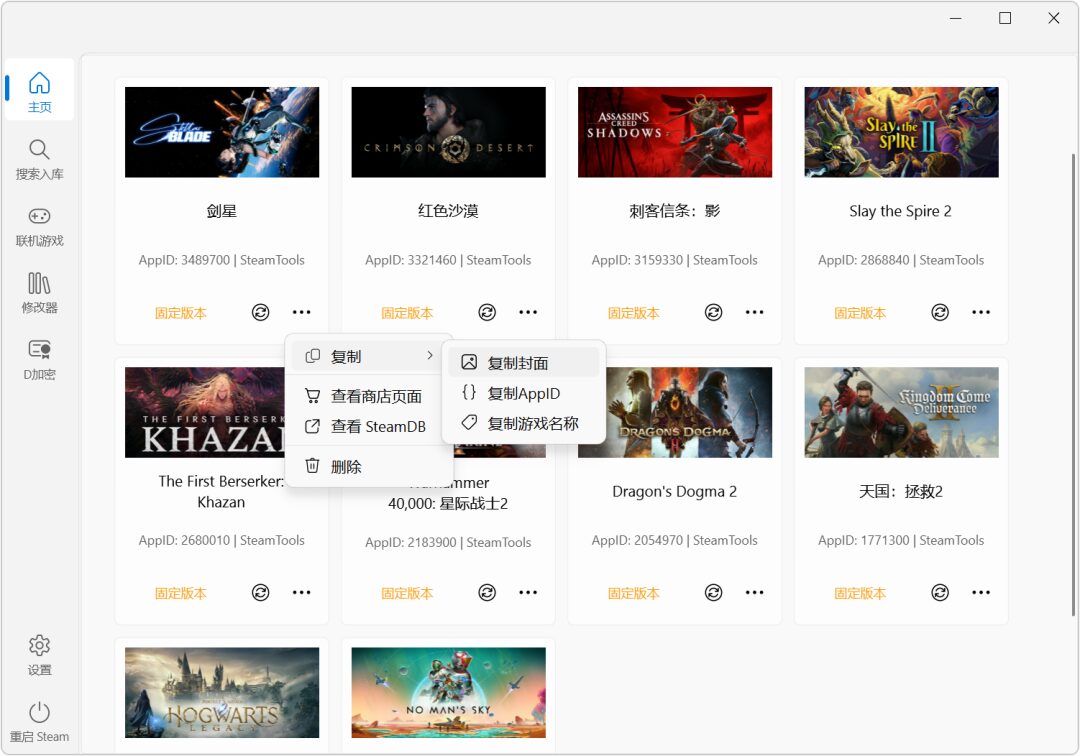Click the AppID: 2868840 | SteamTools text
1080x756 pixels.
902,260
